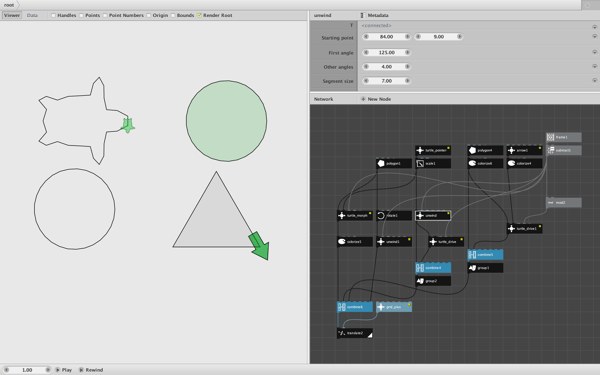Toggle the Origin checkbox

148,15
